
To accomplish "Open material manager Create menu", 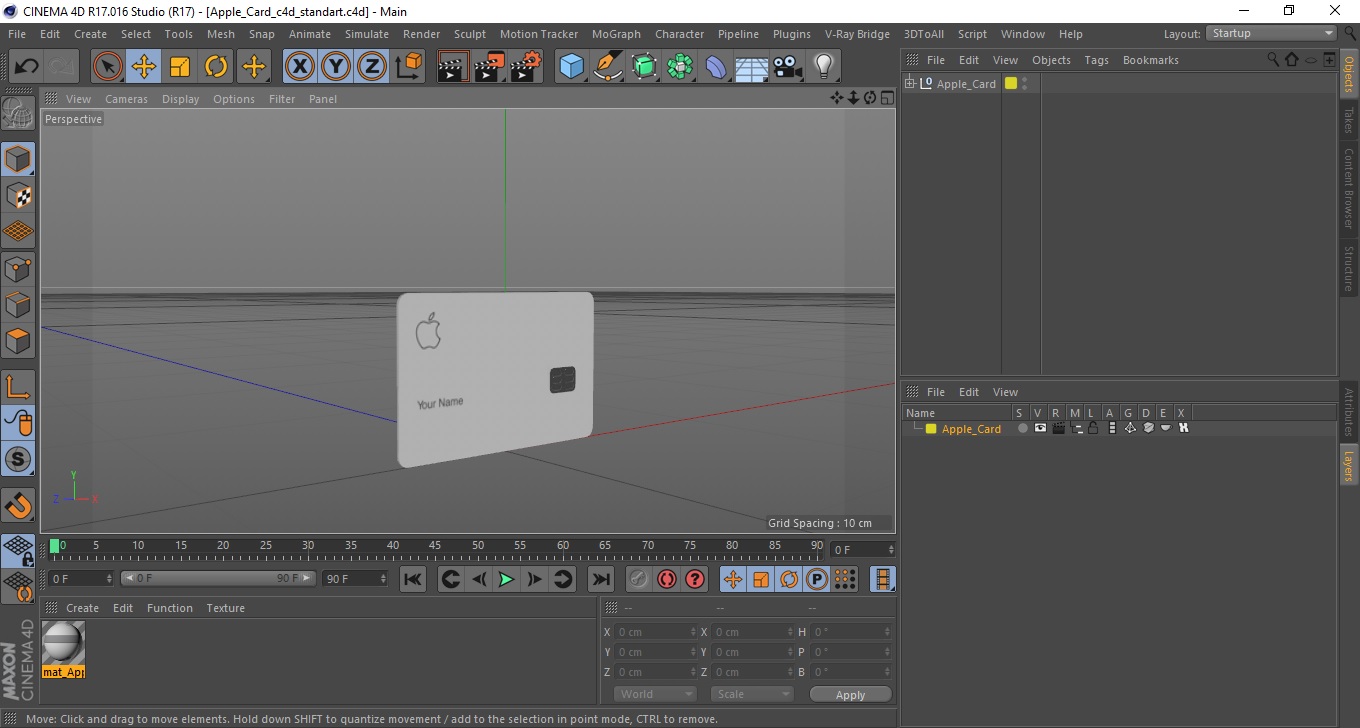I will (x=82, y=608).
